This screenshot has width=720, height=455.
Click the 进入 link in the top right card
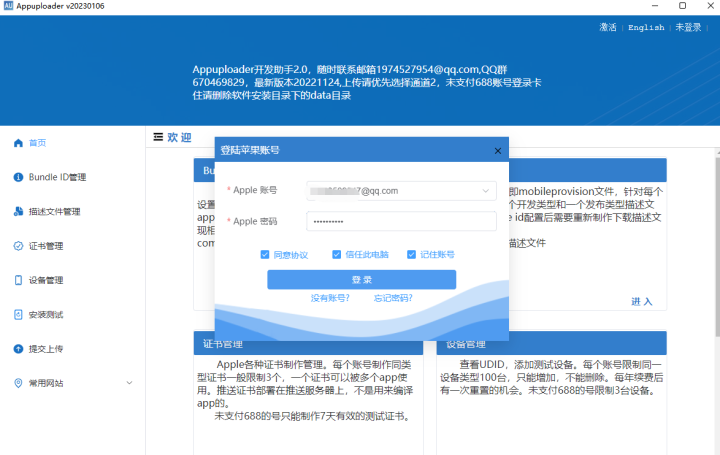click(641, 302)
